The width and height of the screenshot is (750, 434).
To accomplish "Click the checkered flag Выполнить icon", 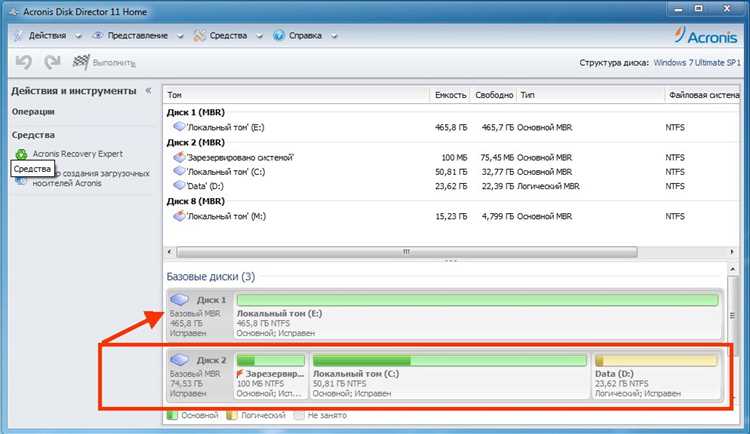I will [81, 62].
